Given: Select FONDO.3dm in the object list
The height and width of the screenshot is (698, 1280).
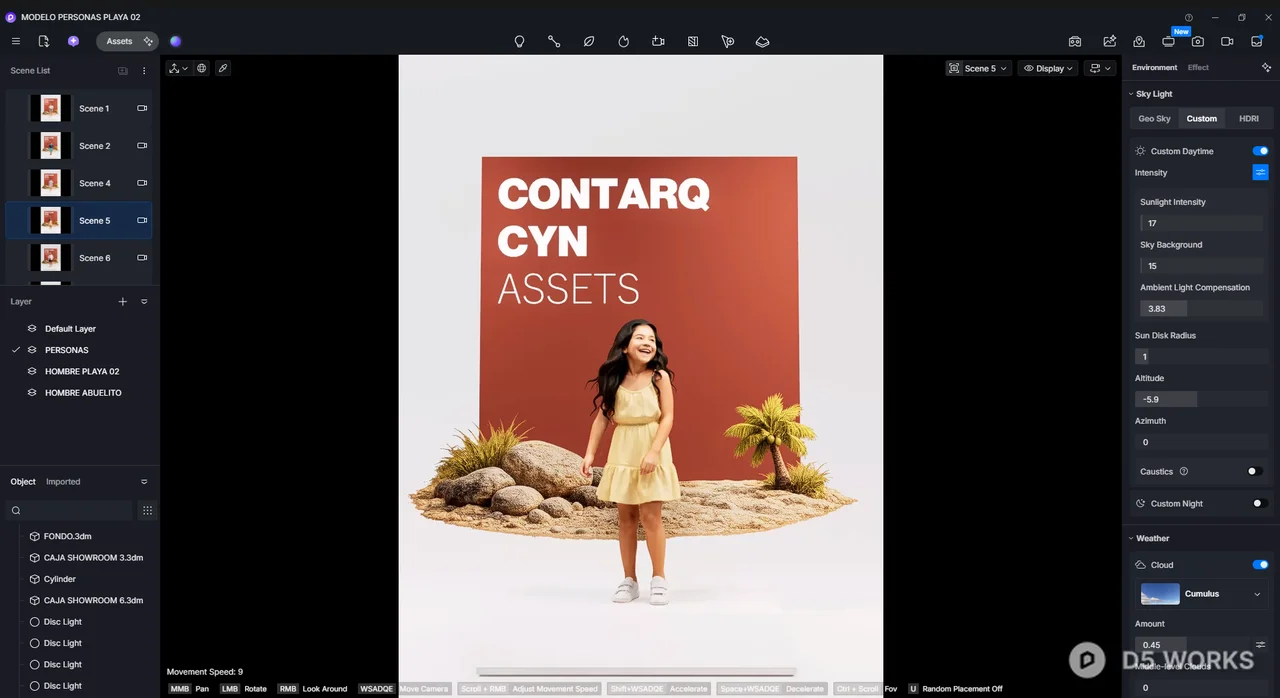Looking at the screenshot, I should pyautogui.click(x=68, y=537).
